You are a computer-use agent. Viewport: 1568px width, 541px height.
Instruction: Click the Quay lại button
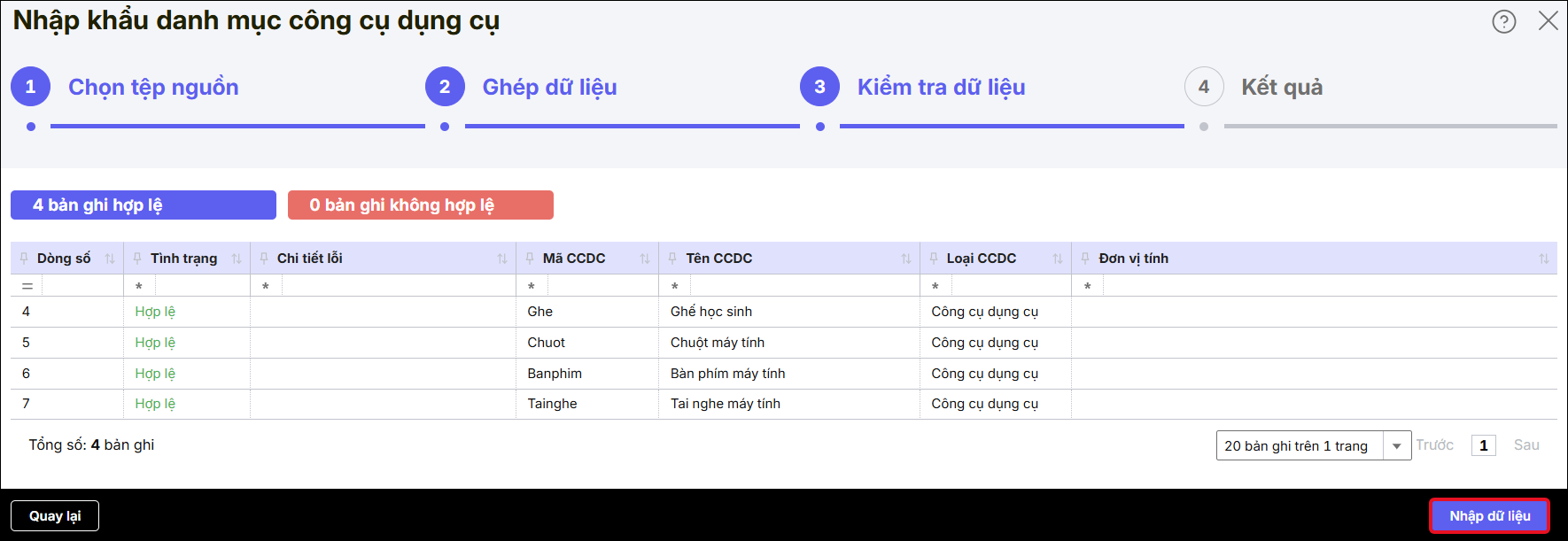pos(55,516)
